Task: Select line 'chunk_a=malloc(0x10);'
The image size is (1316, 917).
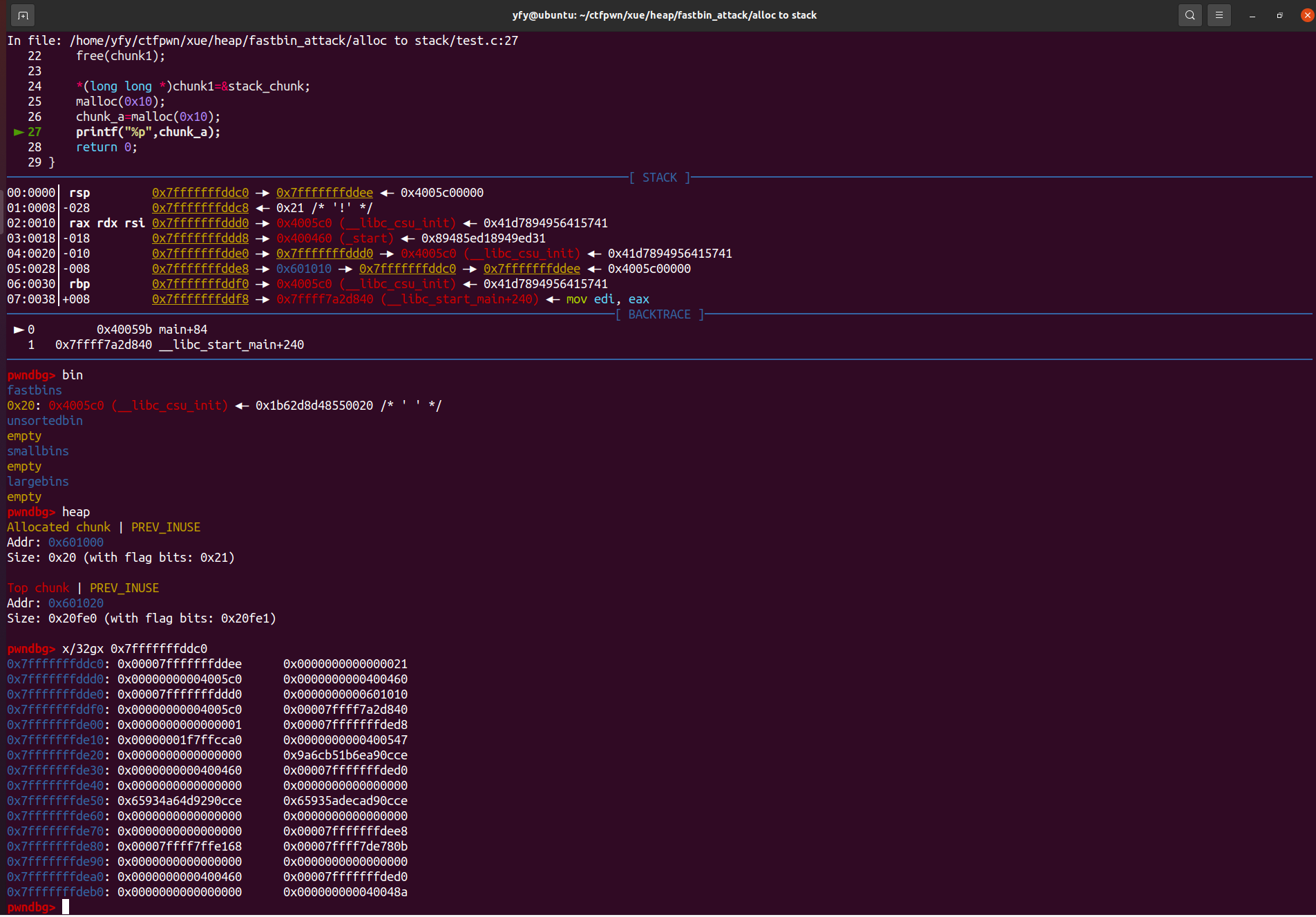Action: 148,117
